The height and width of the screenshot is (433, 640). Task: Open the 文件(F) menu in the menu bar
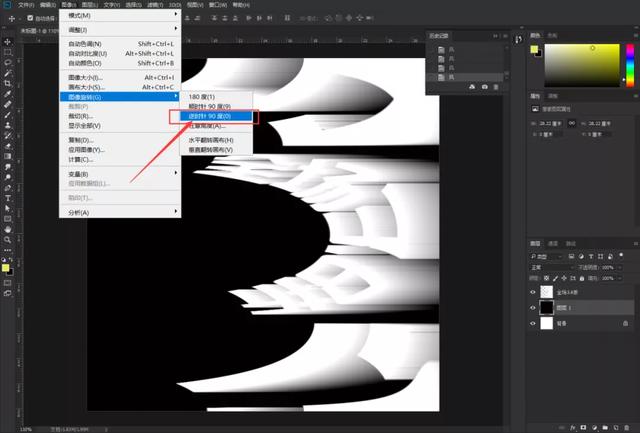point(26,5)
